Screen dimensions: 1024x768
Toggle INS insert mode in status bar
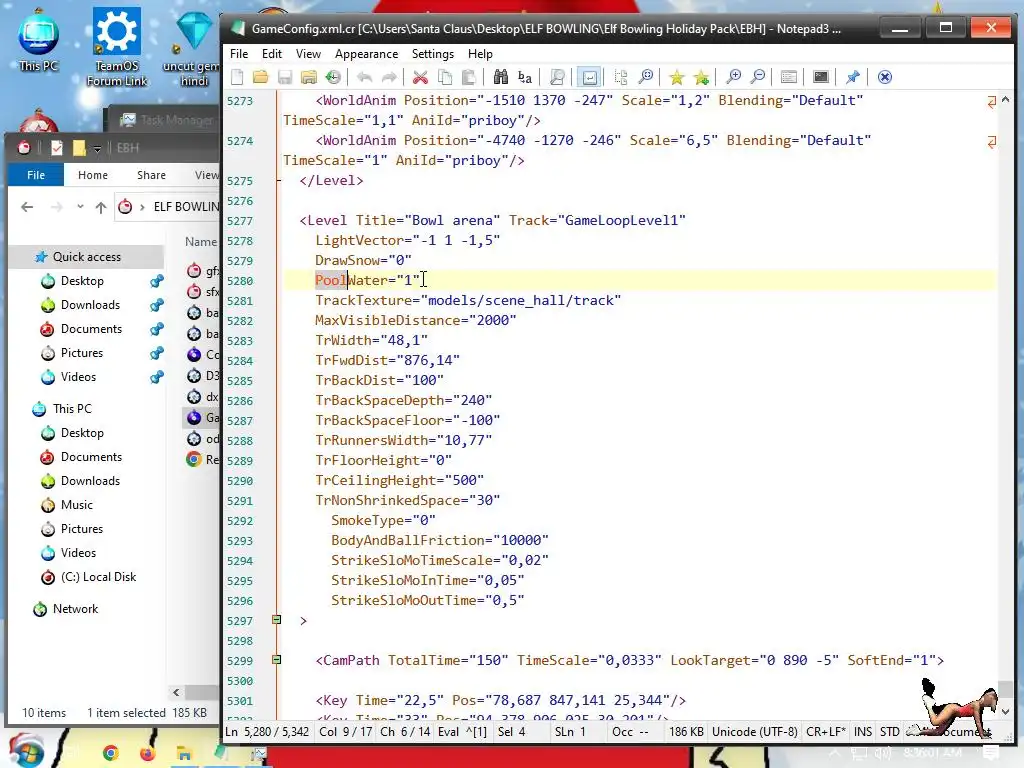pyautogui.click(x=863, y=732)
